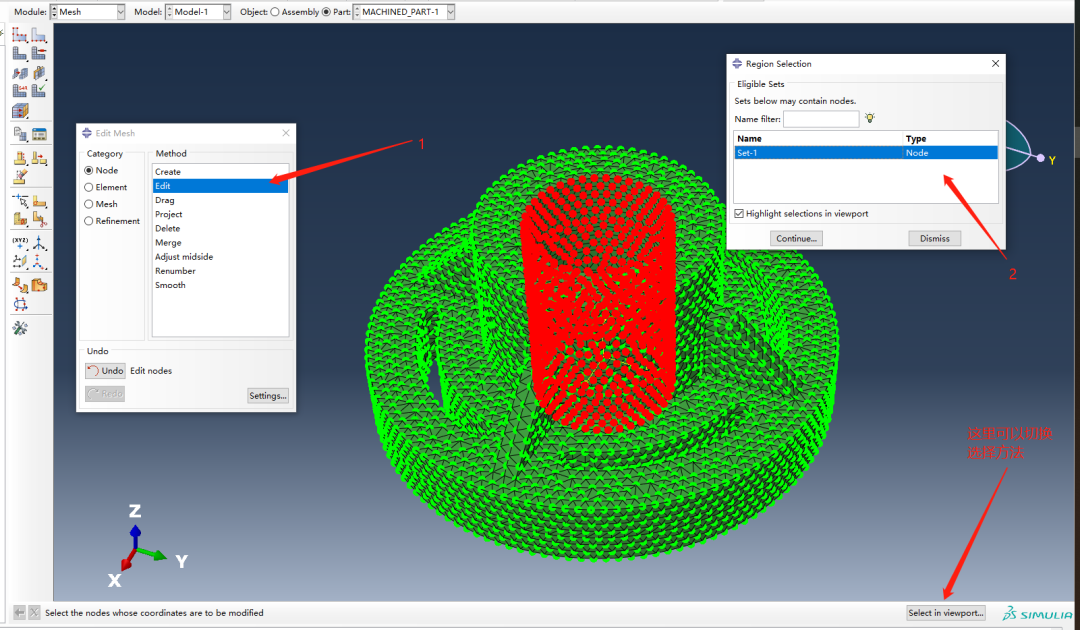
Task: Select Virtual Topology Combine Edges icon
Action: click(39, 159)
